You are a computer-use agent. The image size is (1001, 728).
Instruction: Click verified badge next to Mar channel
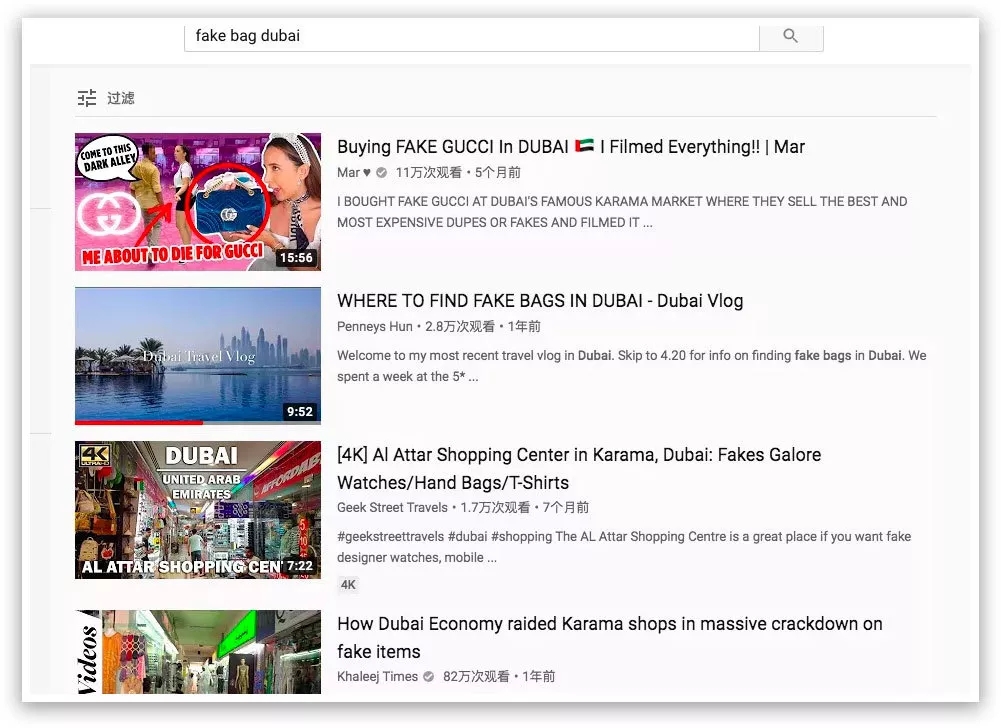click(381, 173)
